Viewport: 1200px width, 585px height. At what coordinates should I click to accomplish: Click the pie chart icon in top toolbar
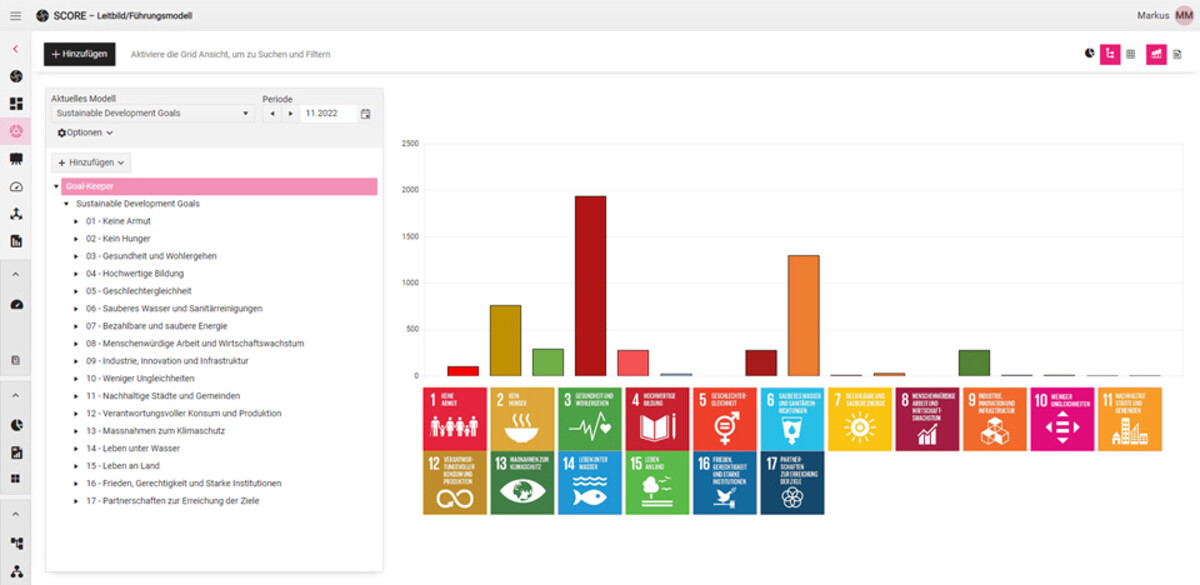[x=1089, y=54]
